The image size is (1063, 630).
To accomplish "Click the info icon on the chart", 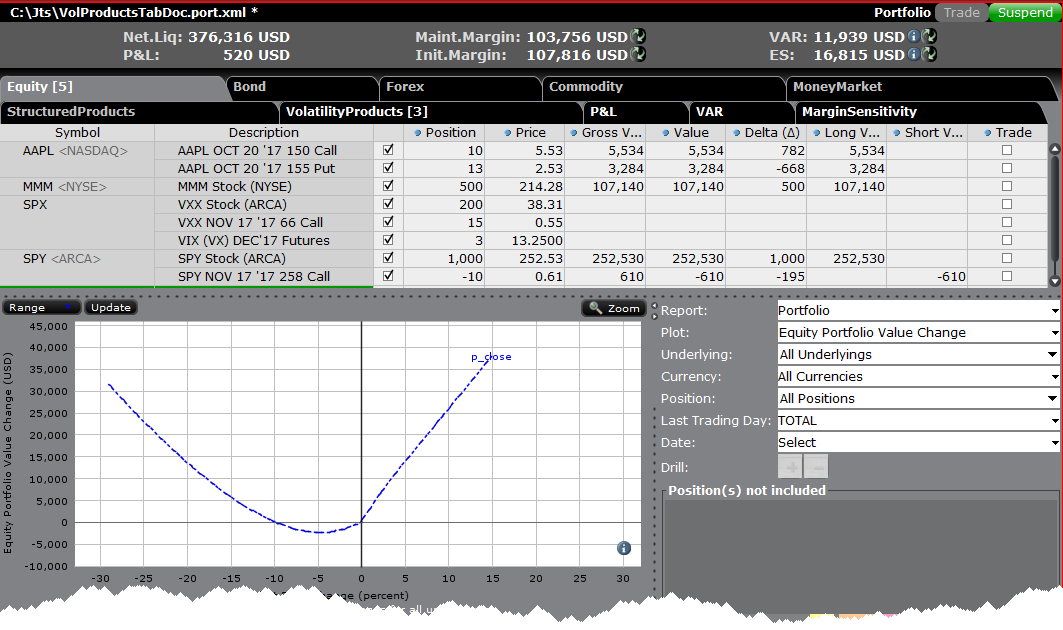I will (623, 548).
